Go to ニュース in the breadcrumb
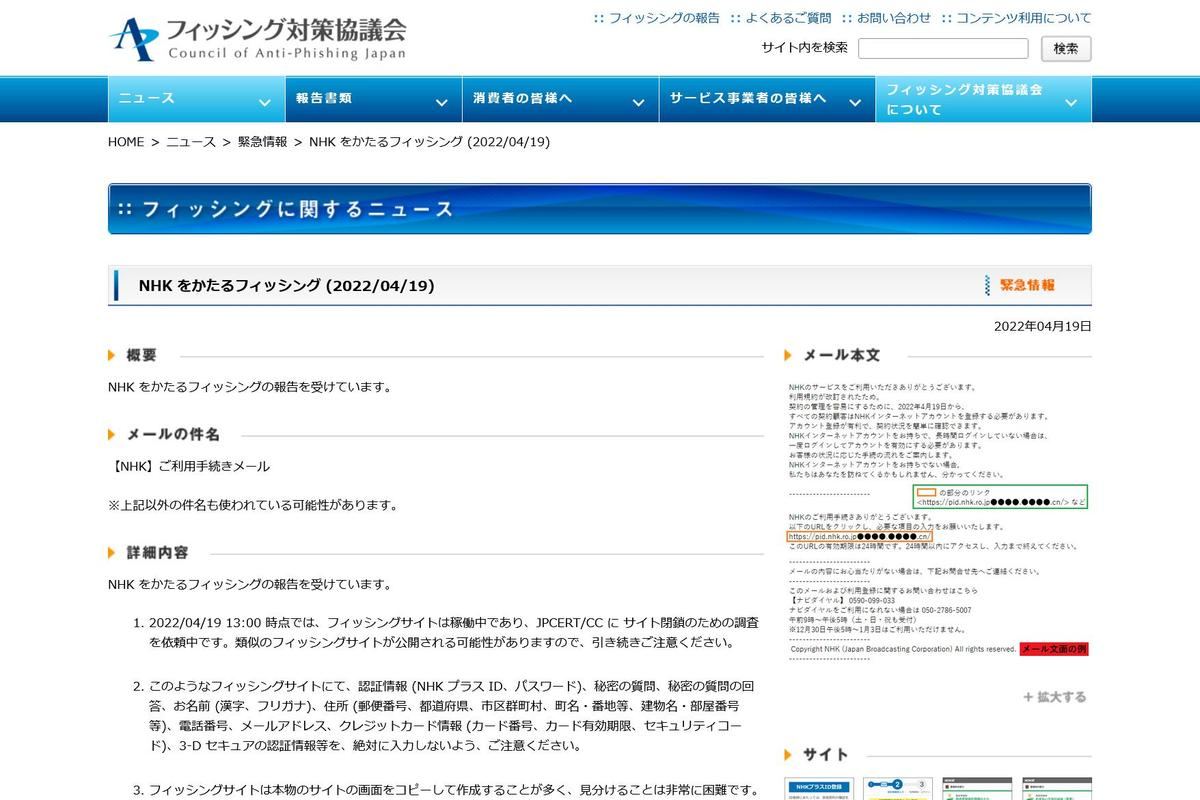 click(191, 142)
